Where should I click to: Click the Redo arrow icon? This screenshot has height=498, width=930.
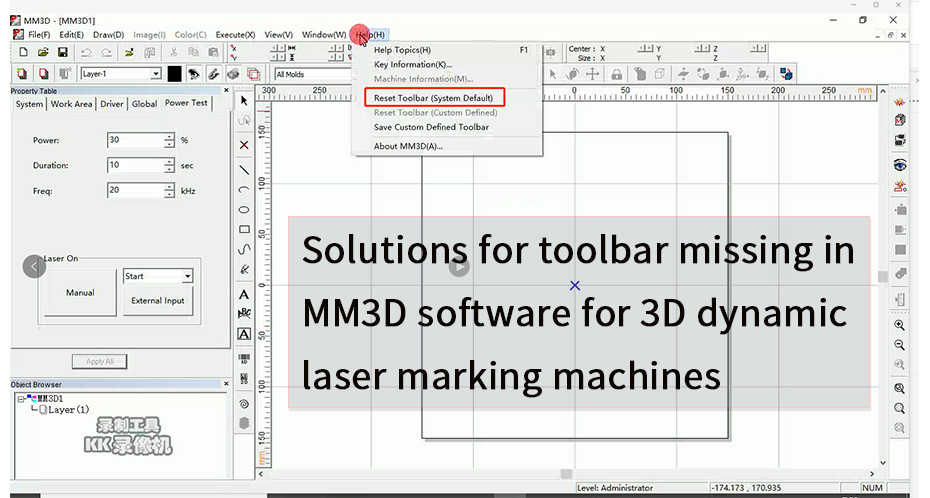pos(106,52)
